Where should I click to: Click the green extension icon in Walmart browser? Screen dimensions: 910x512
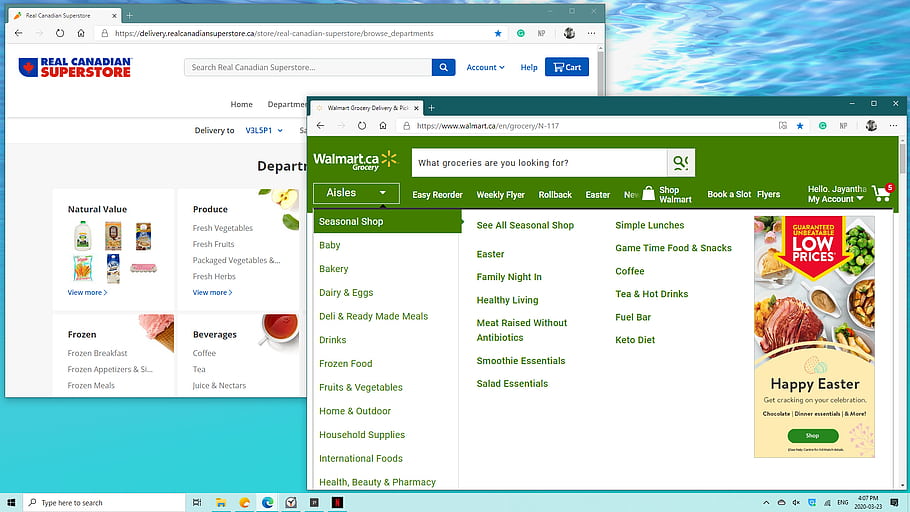(822, 125)
